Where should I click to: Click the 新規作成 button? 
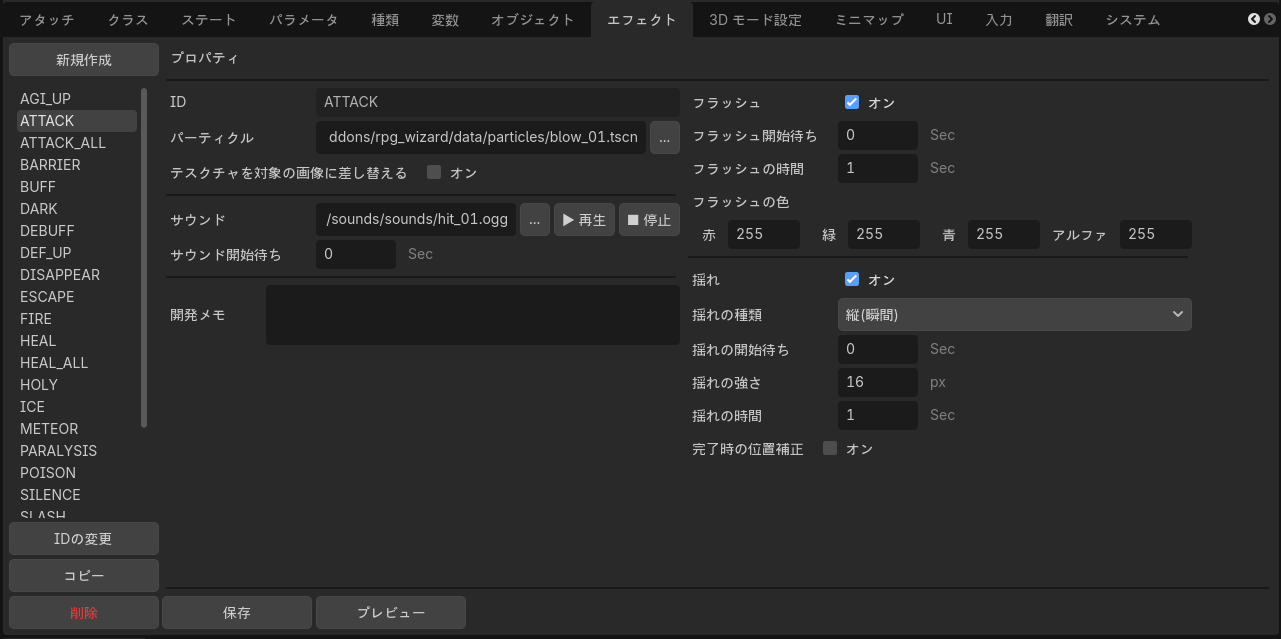(x=84, y=60)
